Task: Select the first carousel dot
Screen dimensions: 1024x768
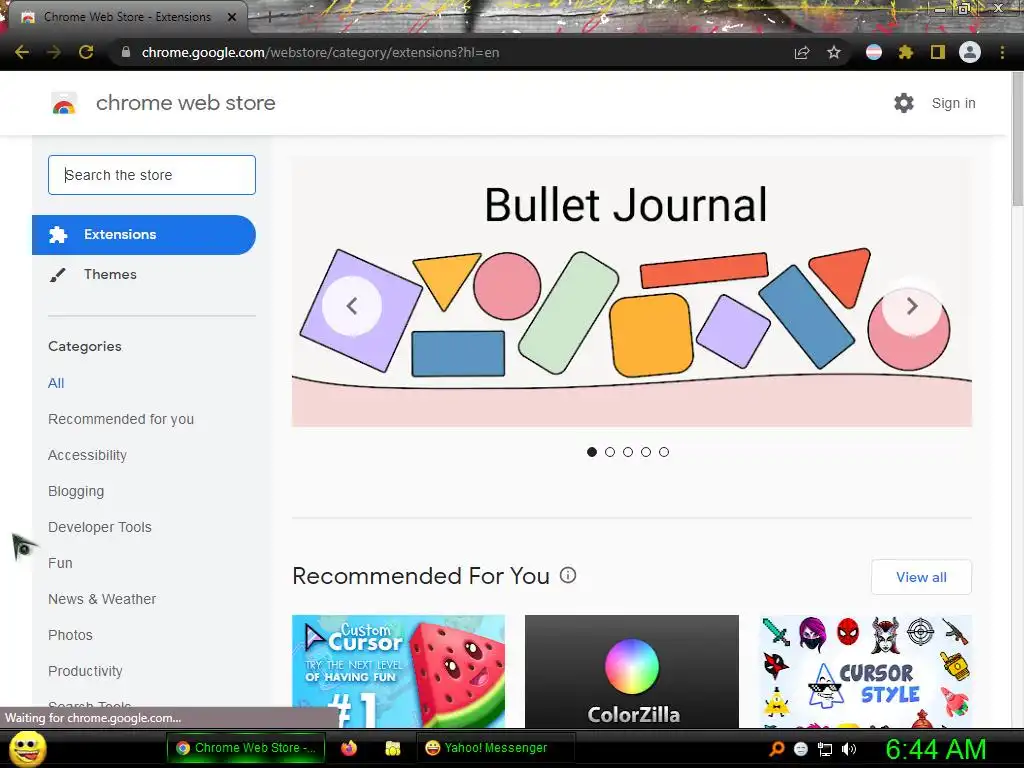Action: coord(592,452)
